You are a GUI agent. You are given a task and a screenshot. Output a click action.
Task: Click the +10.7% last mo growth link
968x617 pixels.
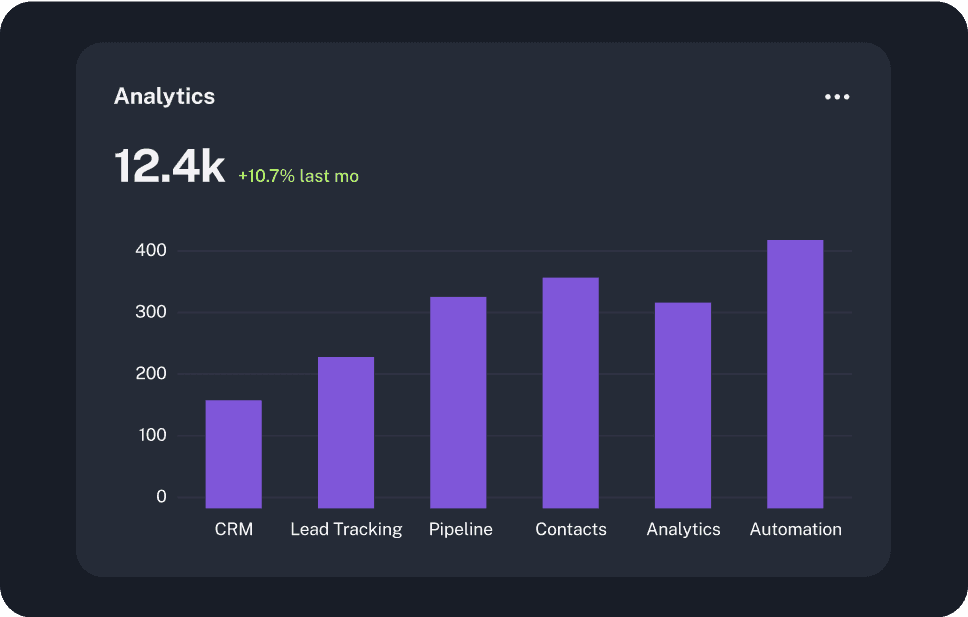[x=298, y=175]
